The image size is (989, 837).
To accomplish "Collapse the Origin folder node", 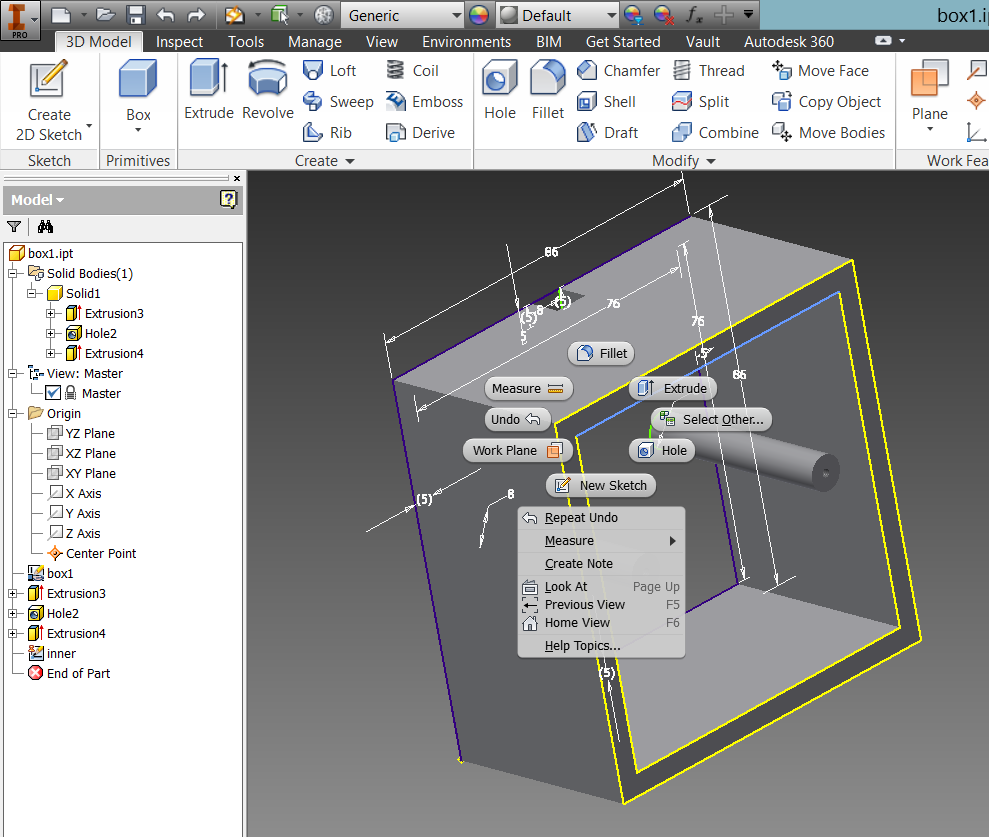I will tap(14, 413).
